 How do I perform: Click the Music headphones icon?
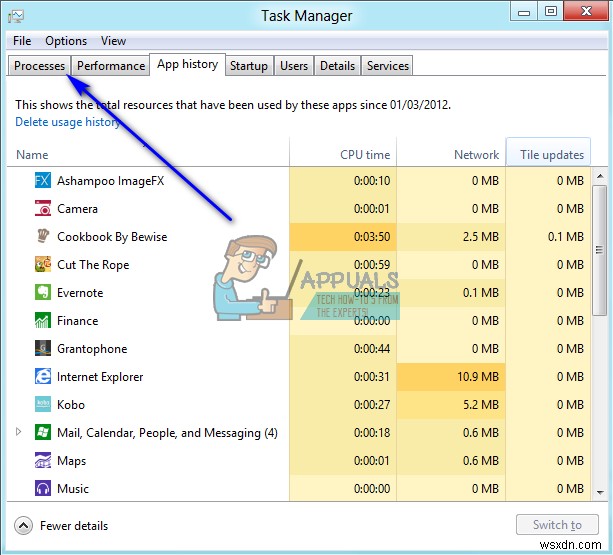pos(43,489)
